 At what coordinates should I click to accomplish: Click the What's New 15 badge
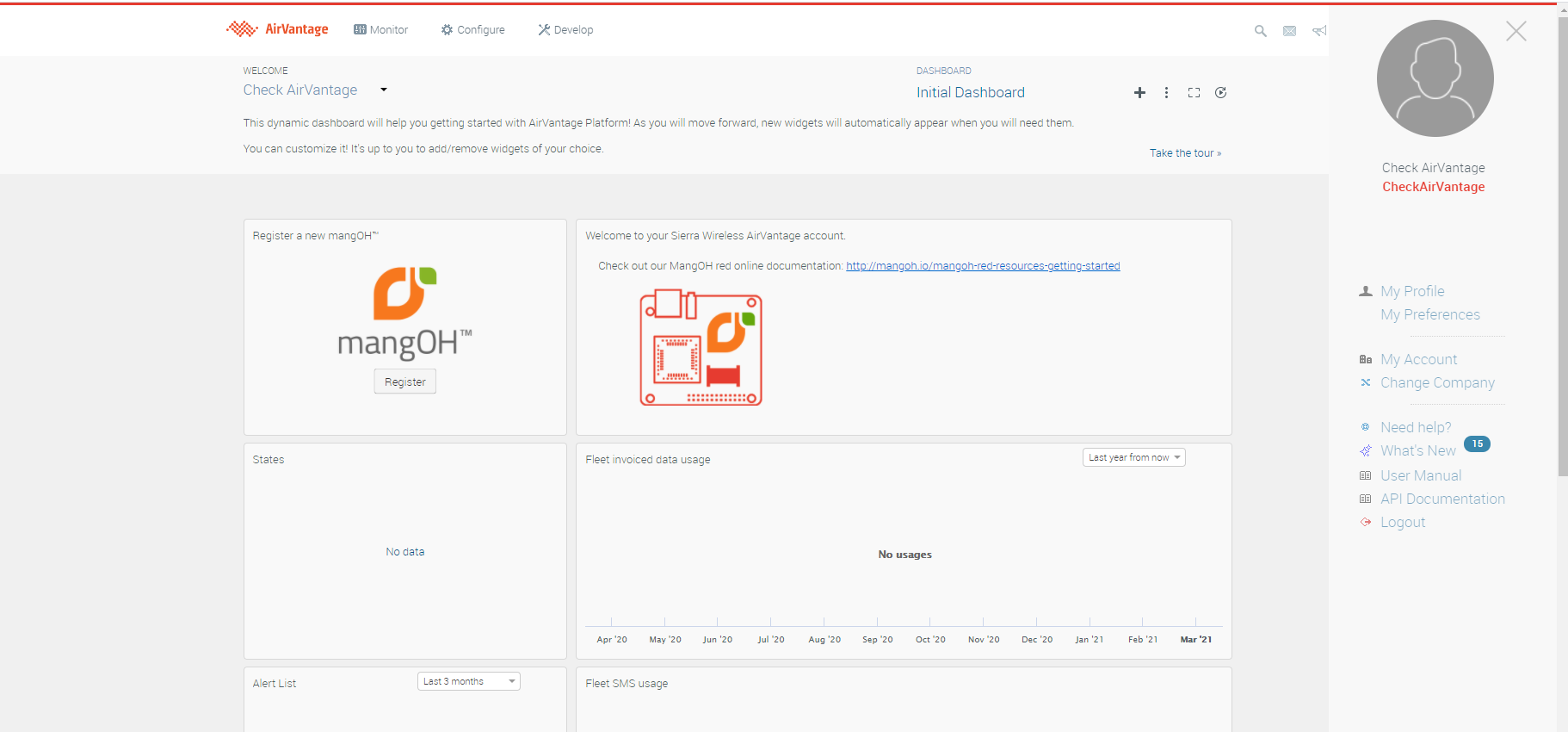(1477, 444)
